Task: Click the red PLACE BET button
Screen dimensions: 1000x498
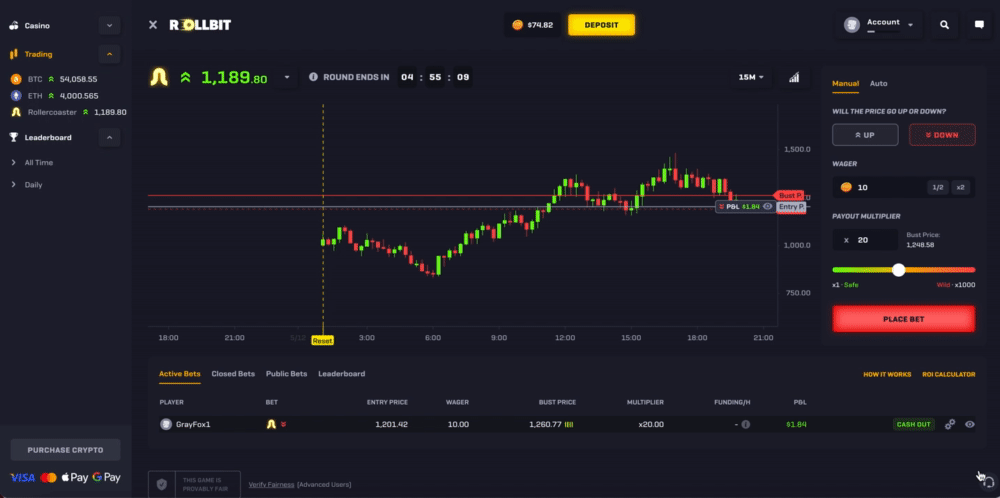Action: (x=904, y=319)
